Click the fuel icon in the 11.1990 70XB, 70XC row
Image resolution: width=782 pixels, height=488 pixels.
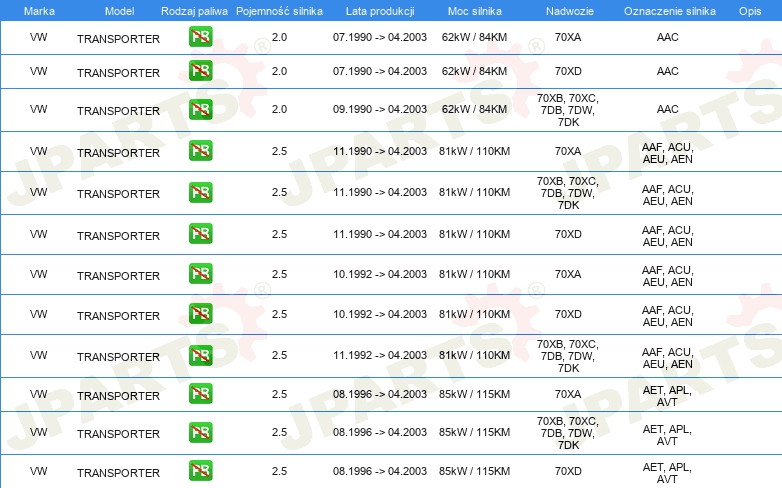200,192
